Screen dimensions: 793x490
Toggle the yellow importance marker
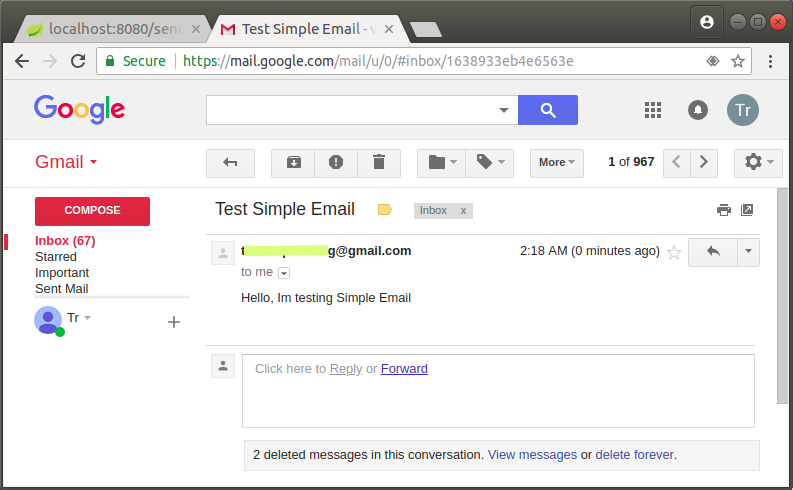384,209
